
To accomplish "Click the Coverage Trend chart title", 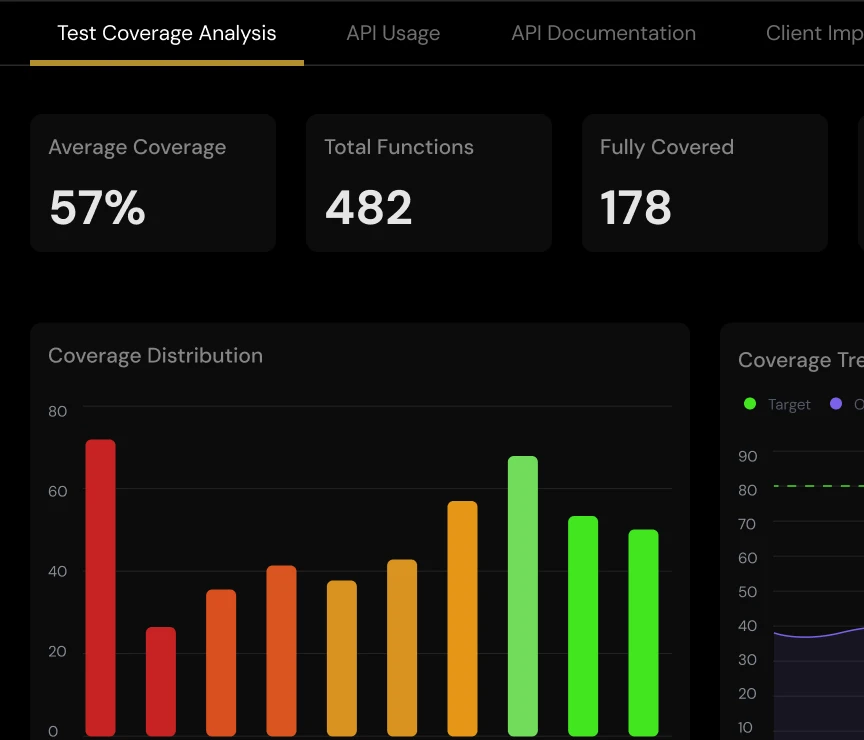I will (x=799, y=360).
